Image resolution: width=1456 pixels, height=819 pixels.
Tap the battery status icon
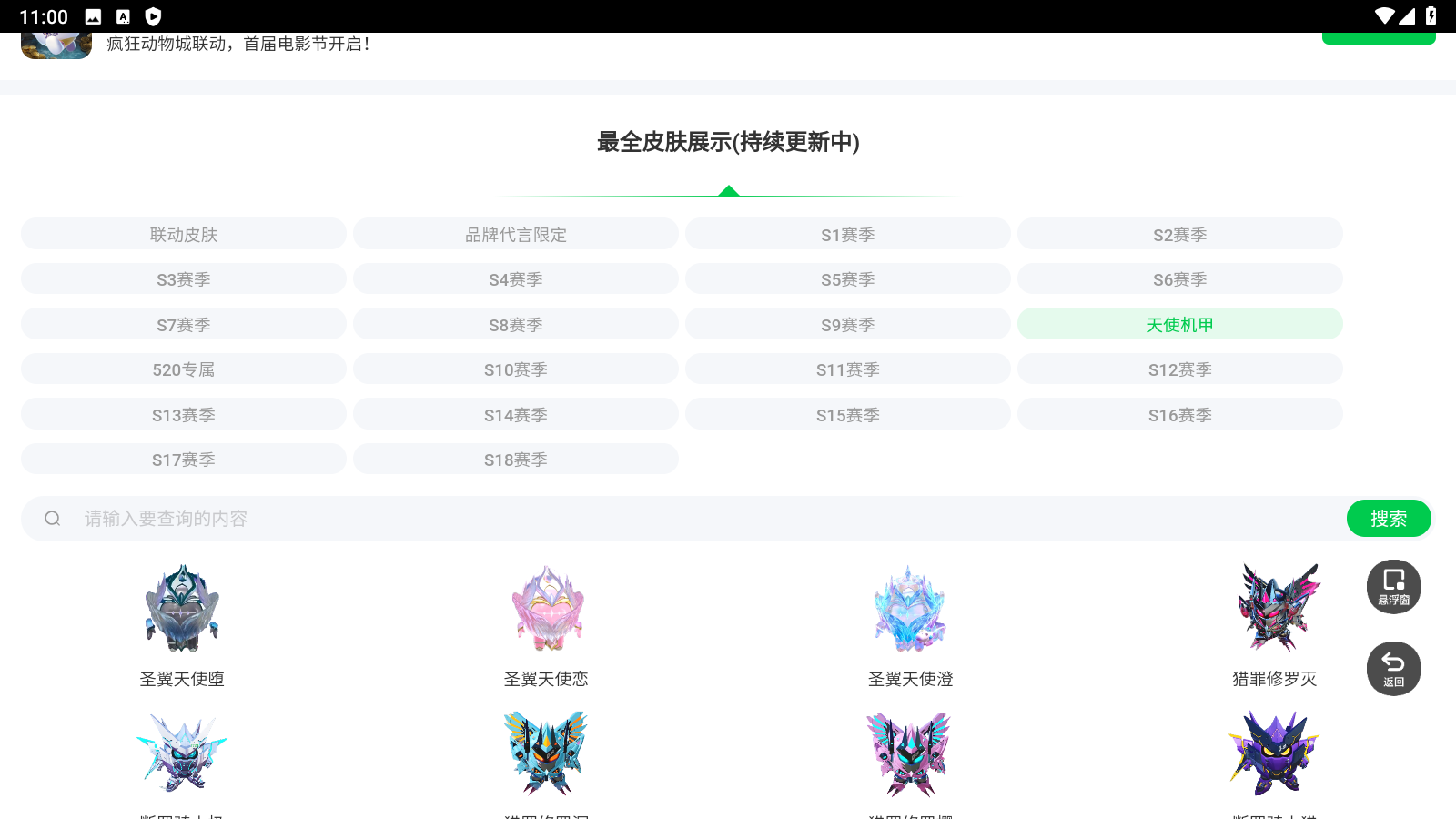point(1431,15)
